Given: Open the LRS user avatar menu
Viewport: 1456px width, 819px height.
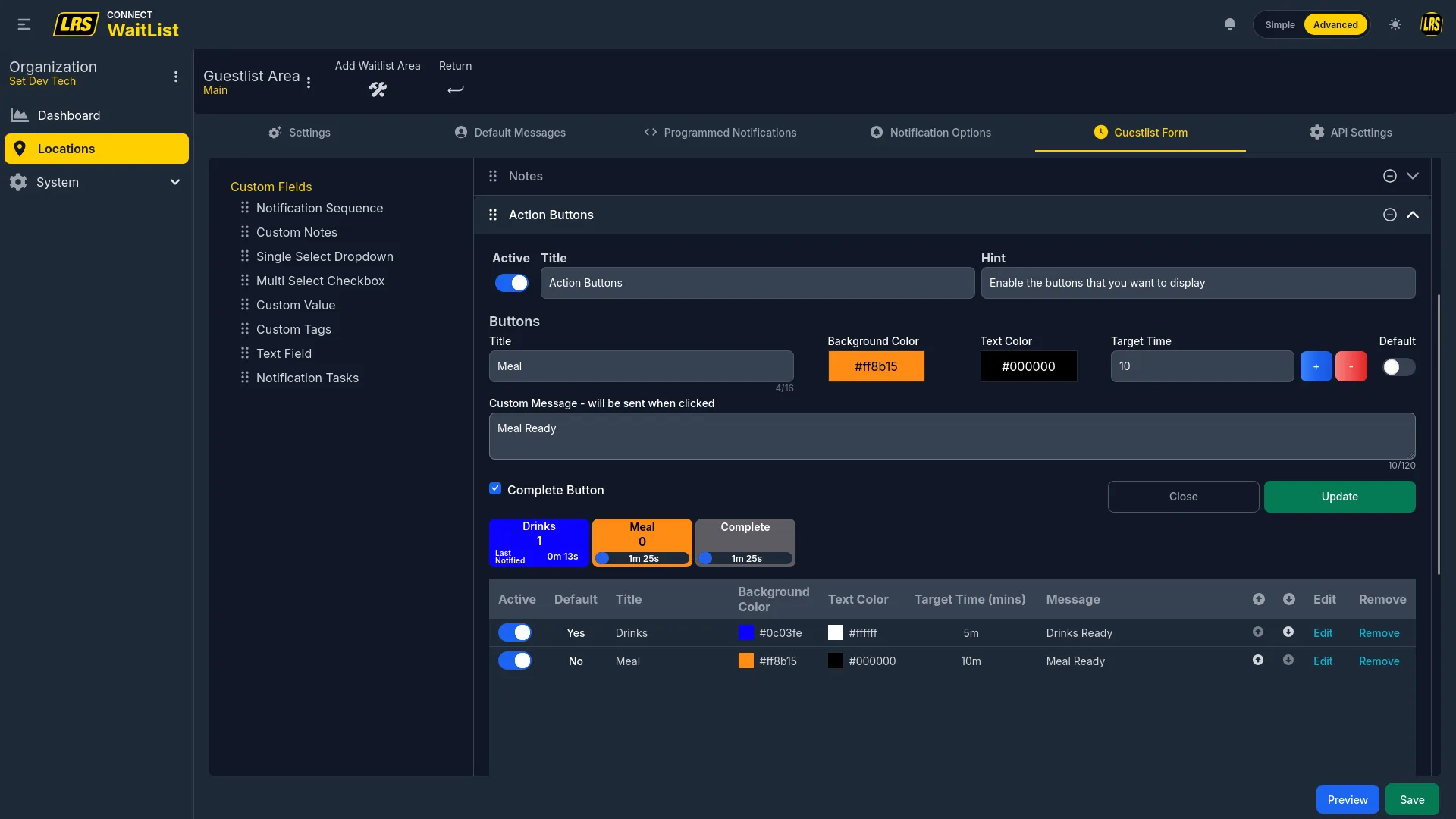Looking at the screenshot, I should [1431, 24].
